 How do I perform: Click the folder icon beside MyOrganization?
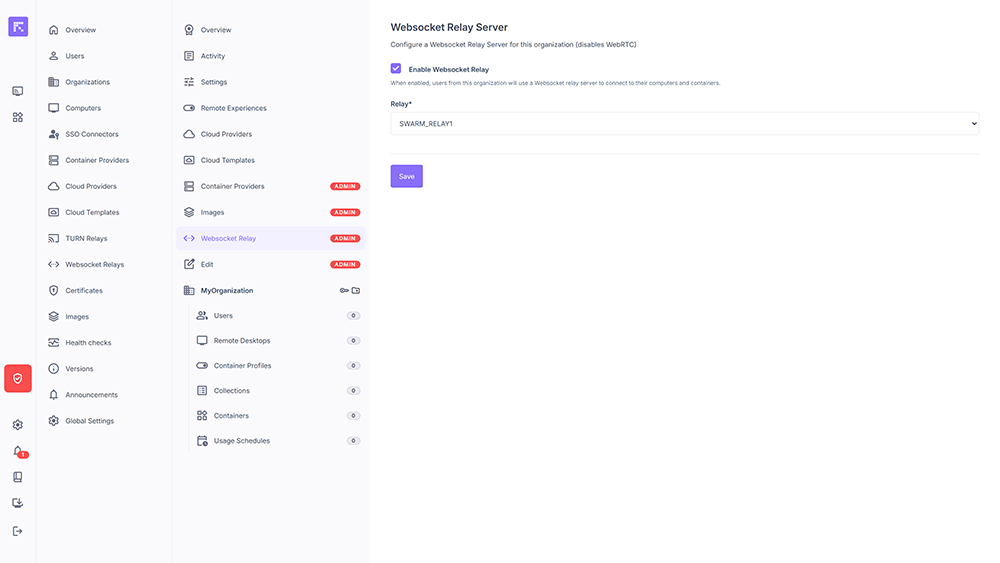coord(356,291)
